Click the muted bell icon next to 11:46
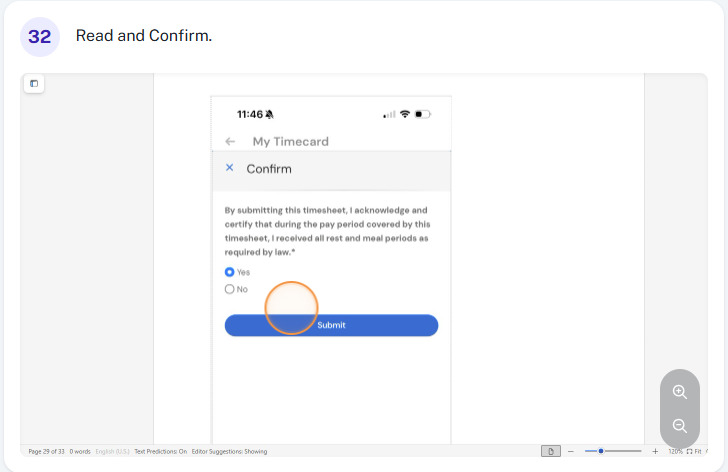Screen dimensions: 728x472 269,114
